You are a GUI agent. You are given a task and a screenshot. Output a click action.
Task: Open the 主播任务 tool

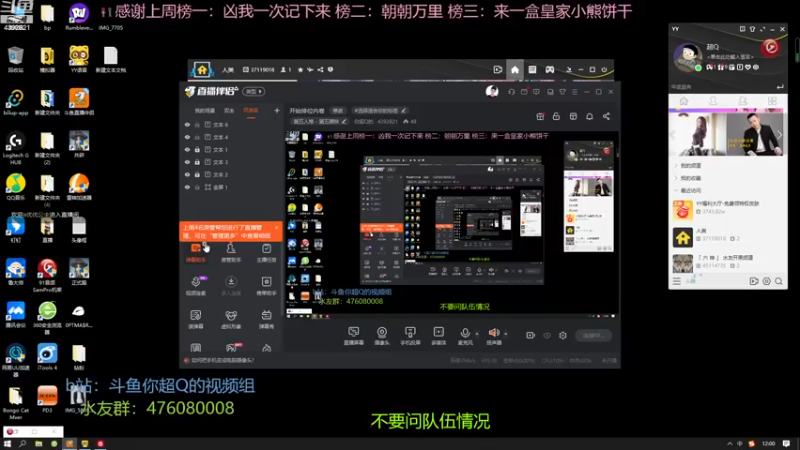[266, 253]
